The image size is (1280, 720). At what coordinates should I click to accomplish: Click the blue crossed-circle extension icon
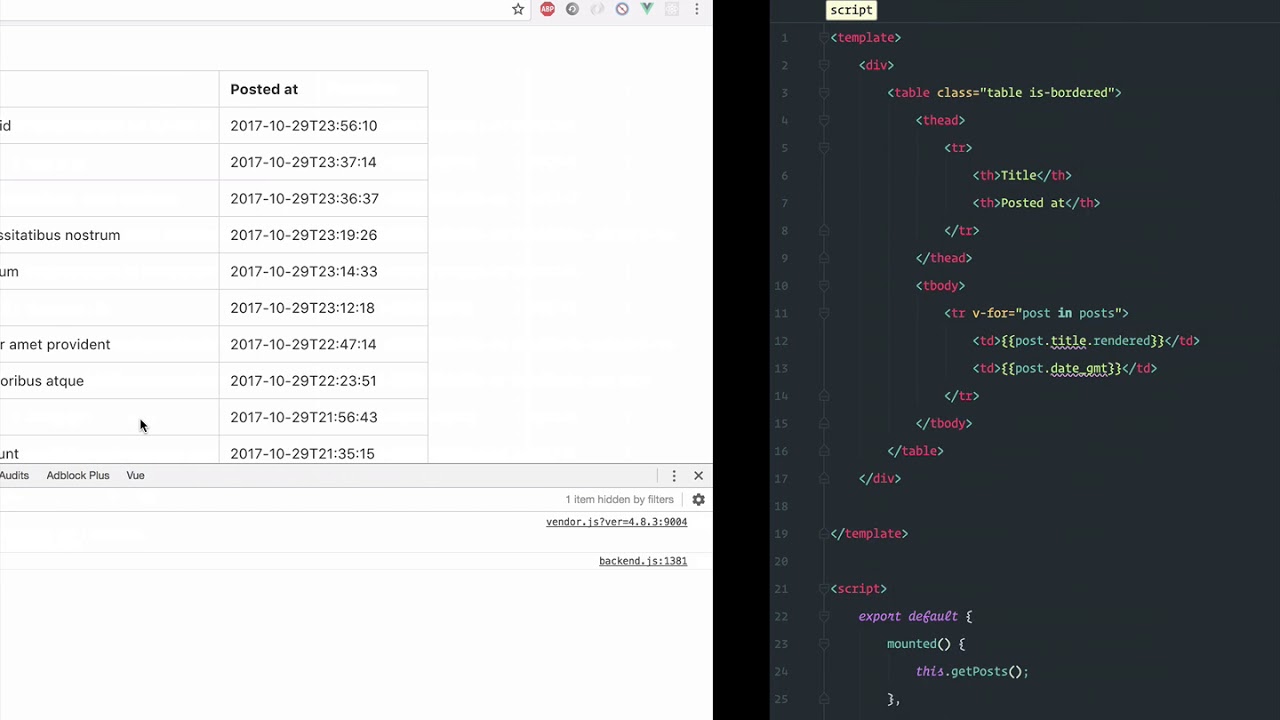[x=622, y=9]
